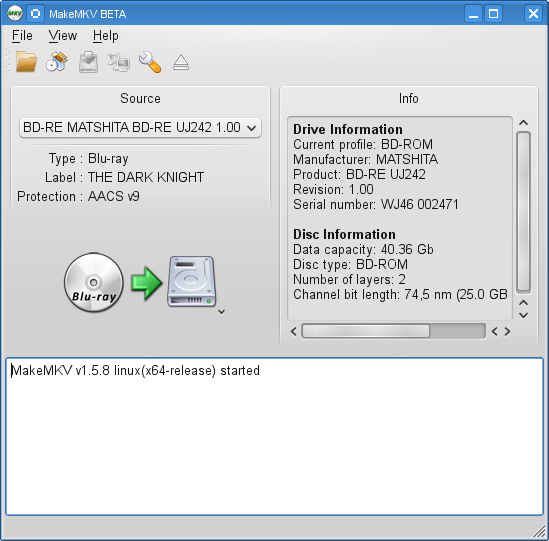Screen dimensions: 549x541
Task: Open the Help menu
Action: [x=105, y=36]
